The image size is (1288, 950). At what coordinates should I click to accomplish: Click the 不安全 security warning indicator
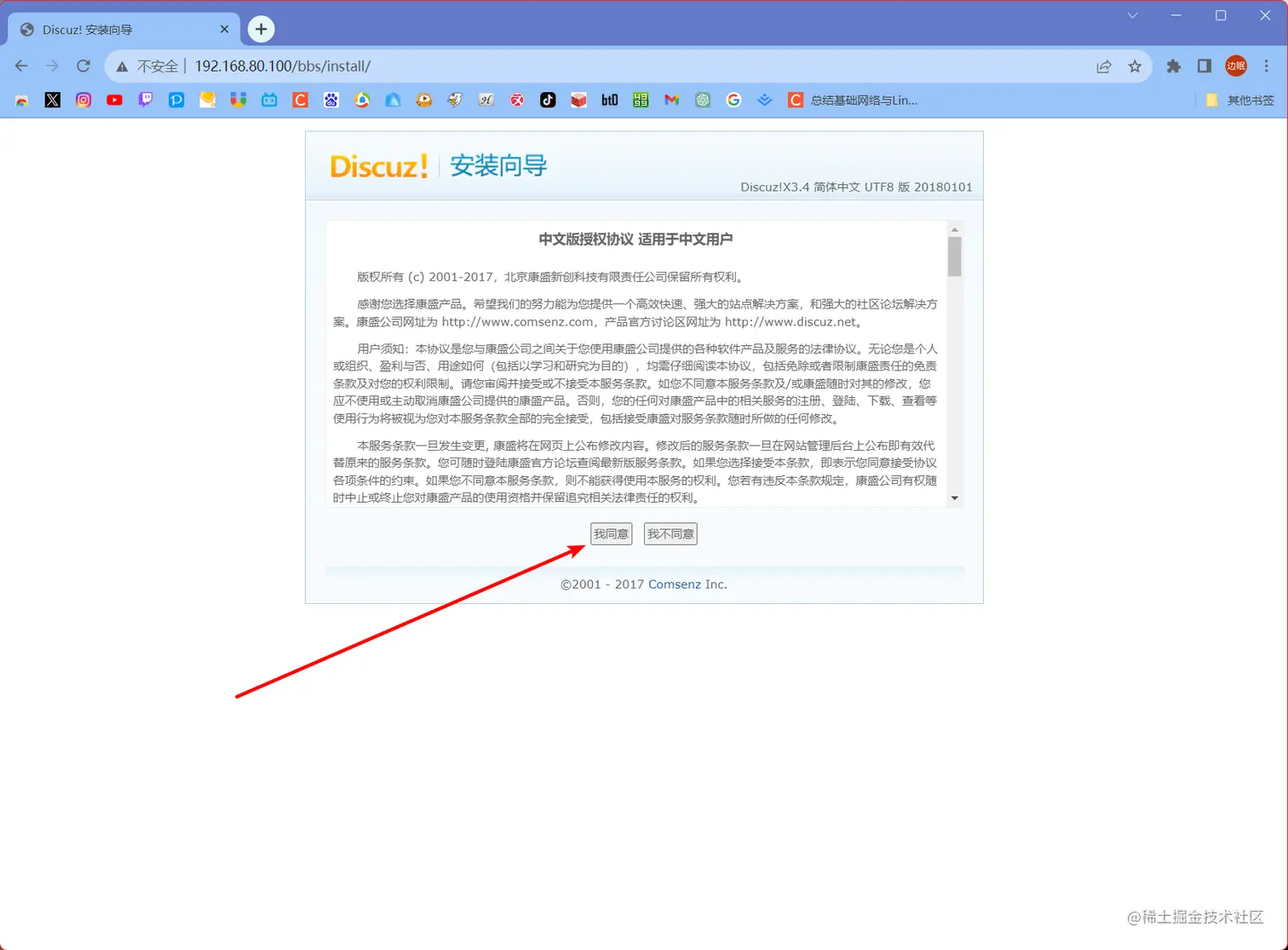click(x=147, y=66)
